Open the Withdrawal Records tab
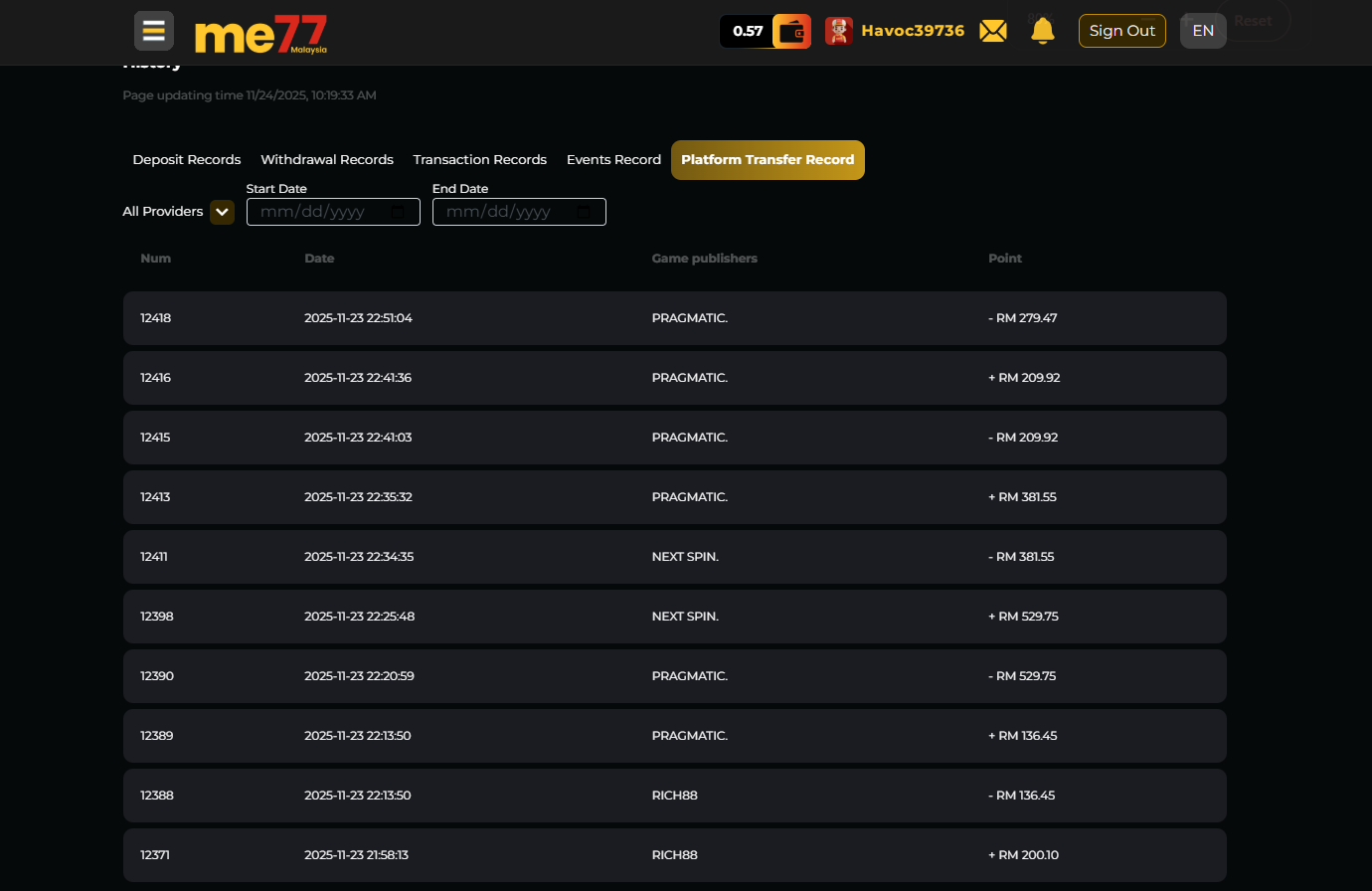This screenshot has height=891, width=1372. [x=326, y=159]
